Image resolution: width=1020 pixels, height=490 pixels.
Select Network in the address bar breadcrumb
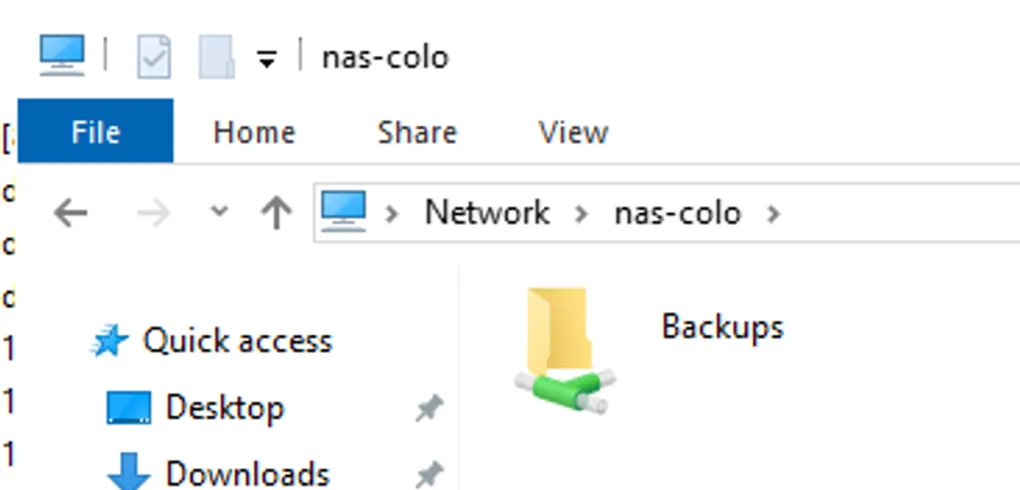pyautogui.click(x=487, y=213)
